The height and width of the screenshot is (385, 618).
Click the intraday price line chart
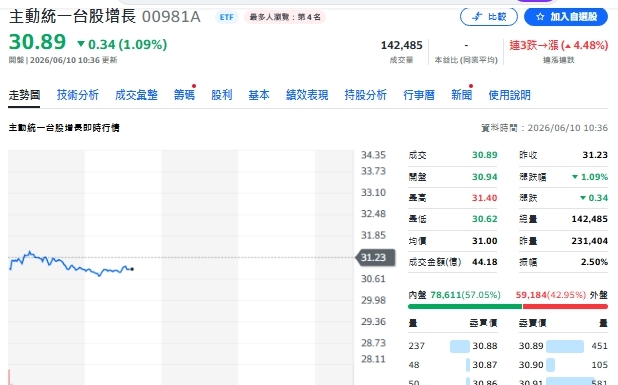point(71,263)
